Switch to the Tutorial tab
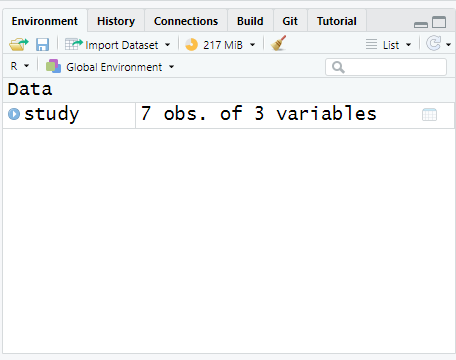The width and height of the screenshot is (456, 360). [x=337, y=21]
